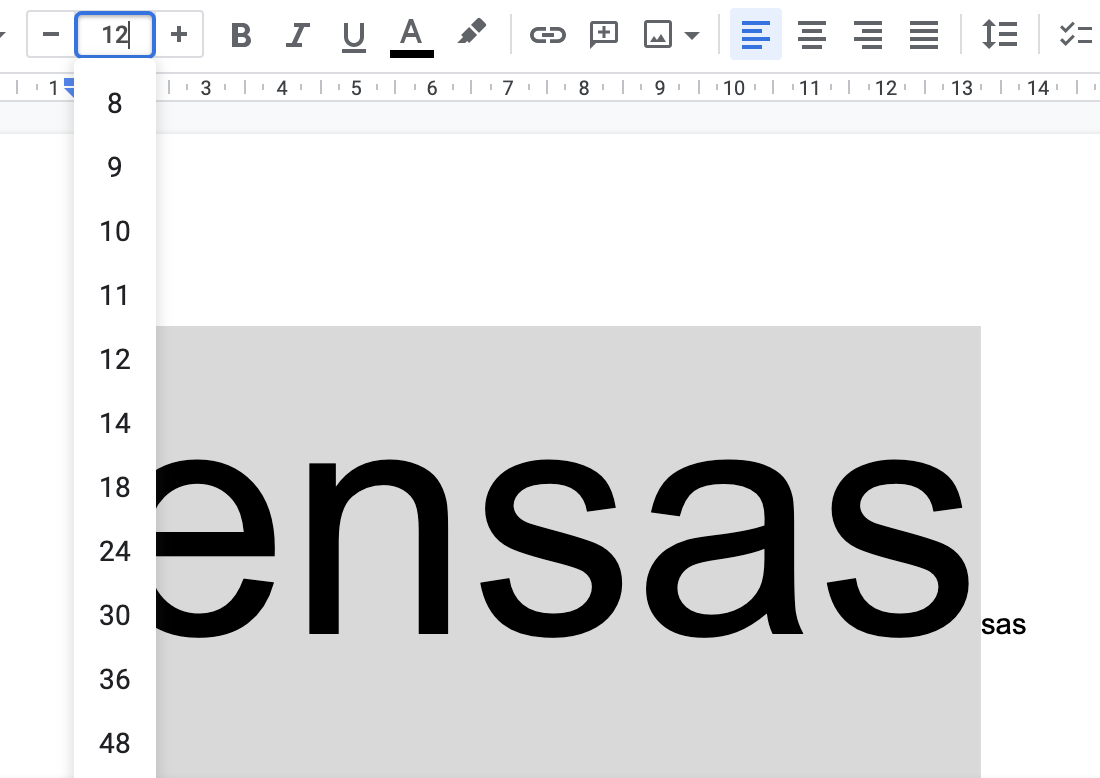Select right align
Screen dimensions: 1100x778
pyautogui.click(x=868, y=34)
